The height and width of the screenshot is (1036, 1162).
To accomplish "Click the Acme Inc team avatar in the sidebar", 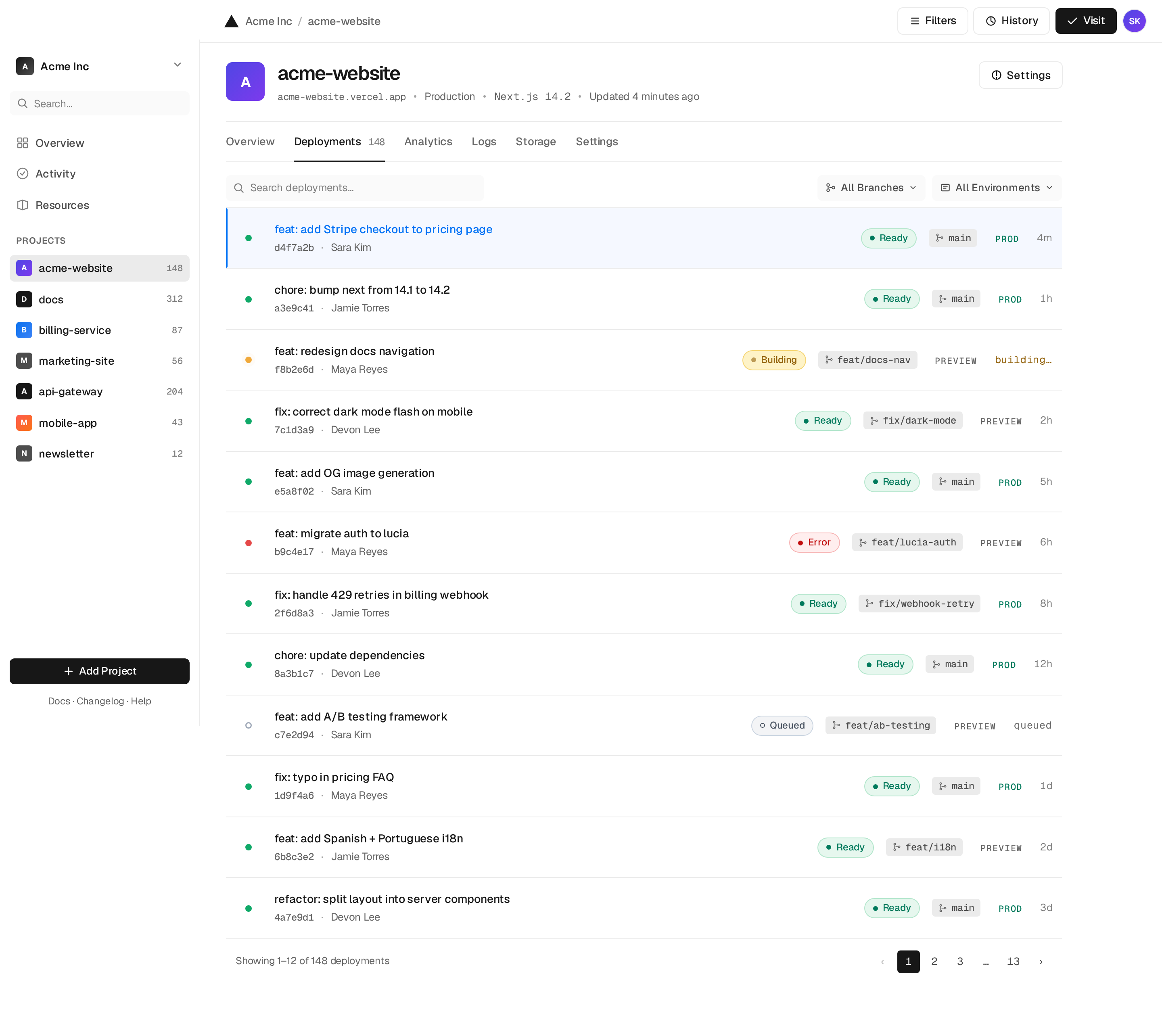I will click(x=25, y=66).
